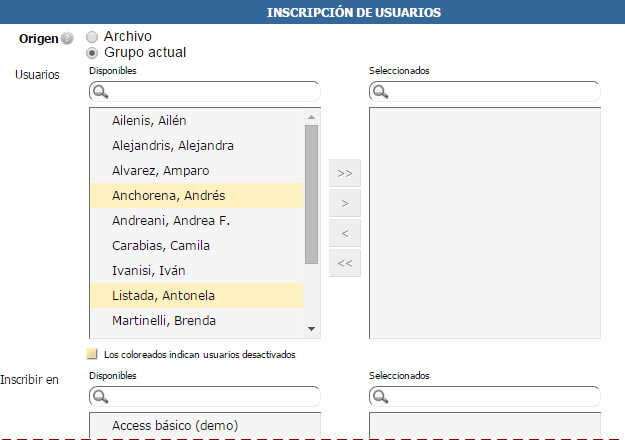Click search icon in Usuarios Seleccionados field
The height and width of the screenshot is (440, 625).
point(380,92)
